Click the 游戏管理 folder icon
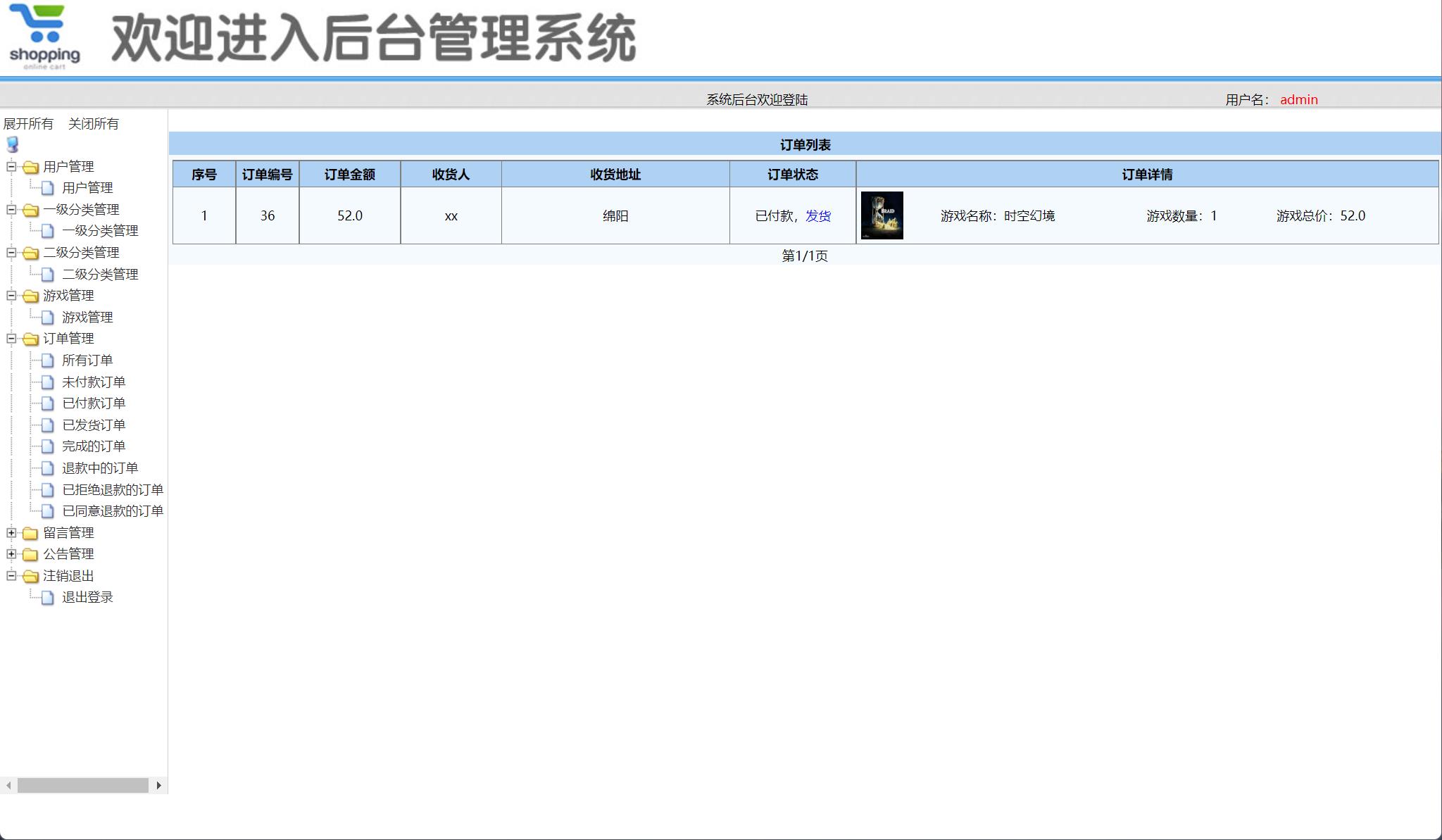Image resolution: width=1442 pixels, height=840 pixels. [30, 296]
